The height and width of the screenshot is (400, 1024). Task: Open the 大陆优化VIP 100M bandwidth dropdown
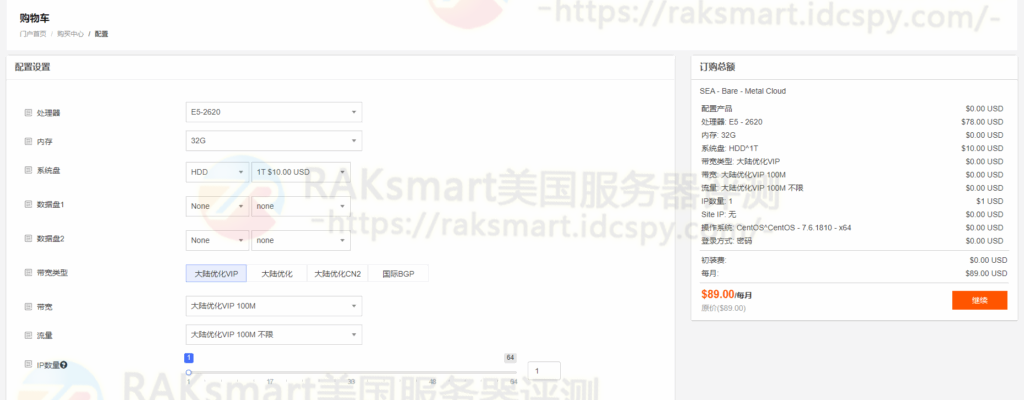point(273,305)
